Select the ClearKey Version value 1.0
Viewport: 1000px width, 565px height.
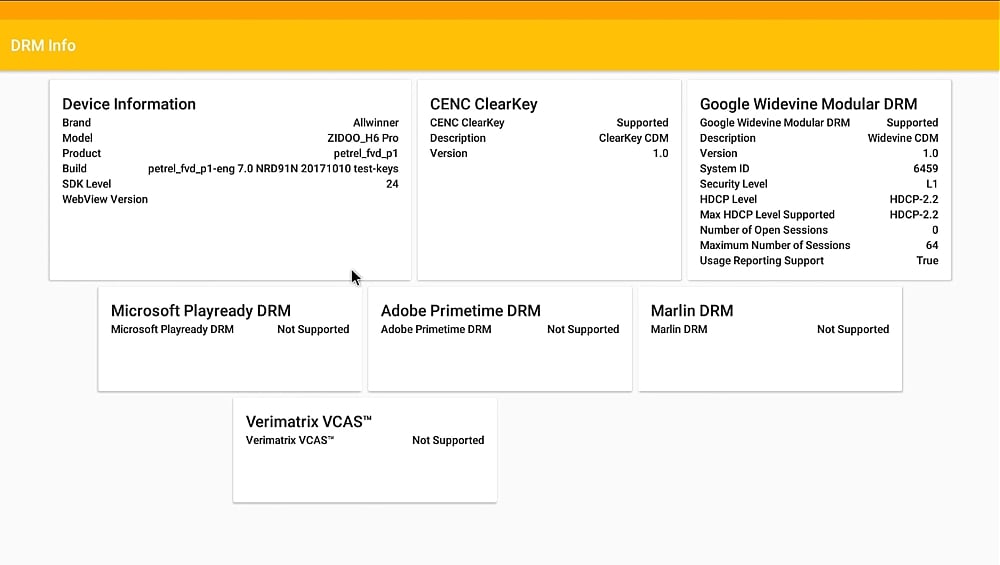tap(661, 153)
